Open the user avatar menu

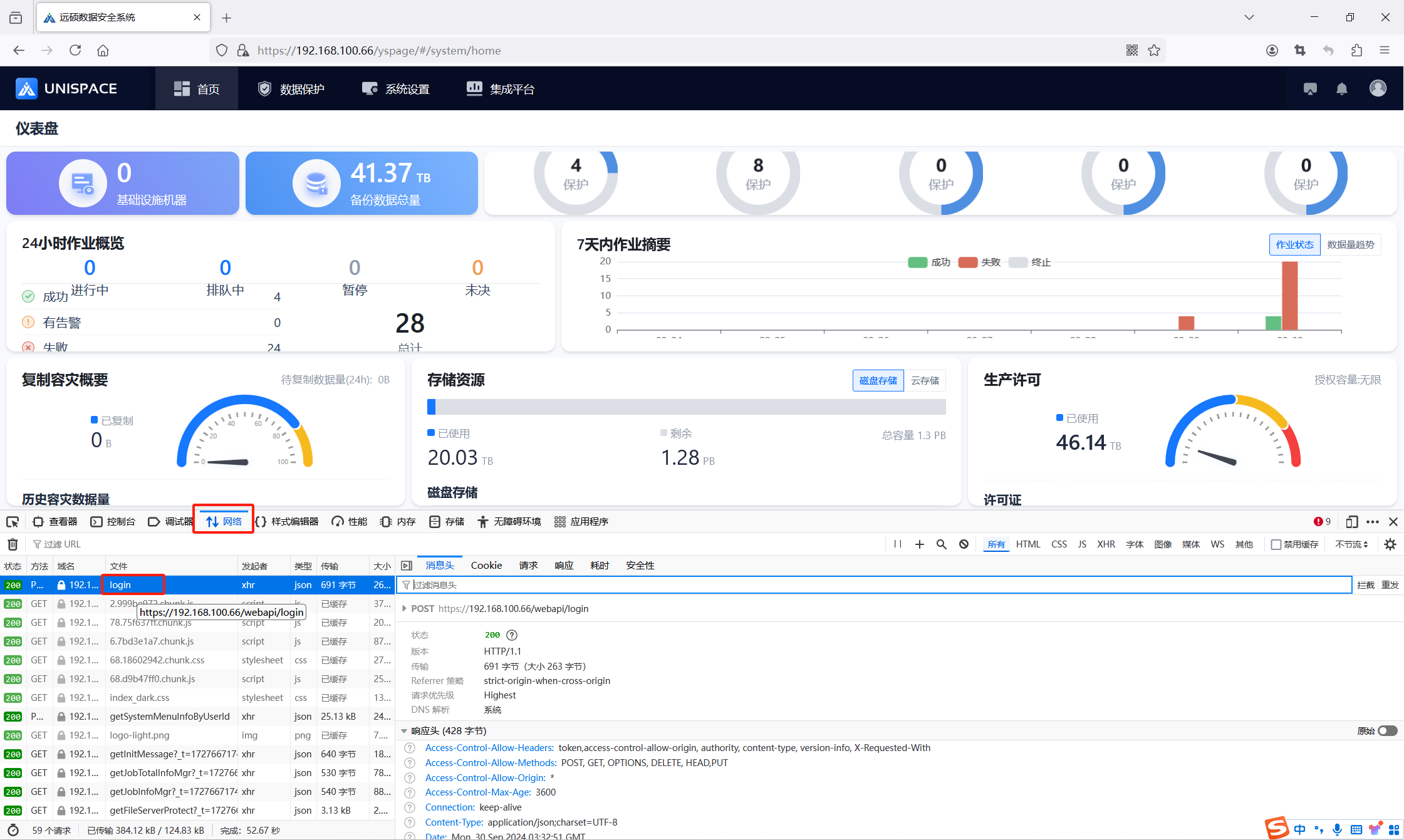[x=1377, y=88]
